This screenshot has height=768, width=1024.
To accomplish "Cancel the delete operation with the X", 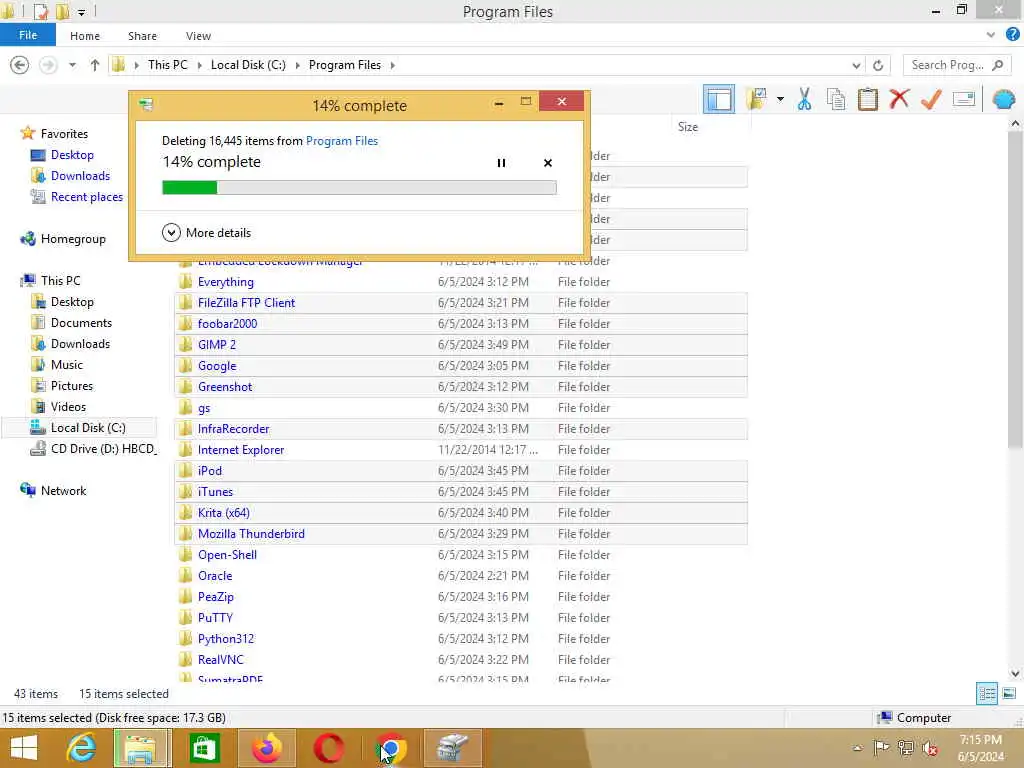I will pos(548,163).
